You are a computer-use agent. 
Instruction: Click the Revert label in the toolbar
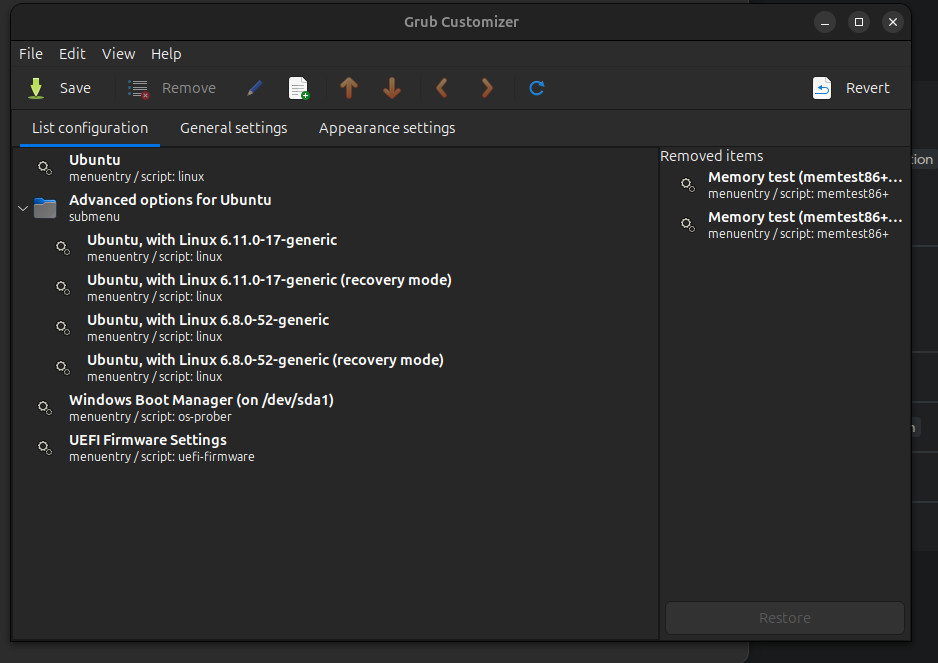coord(867,88)
